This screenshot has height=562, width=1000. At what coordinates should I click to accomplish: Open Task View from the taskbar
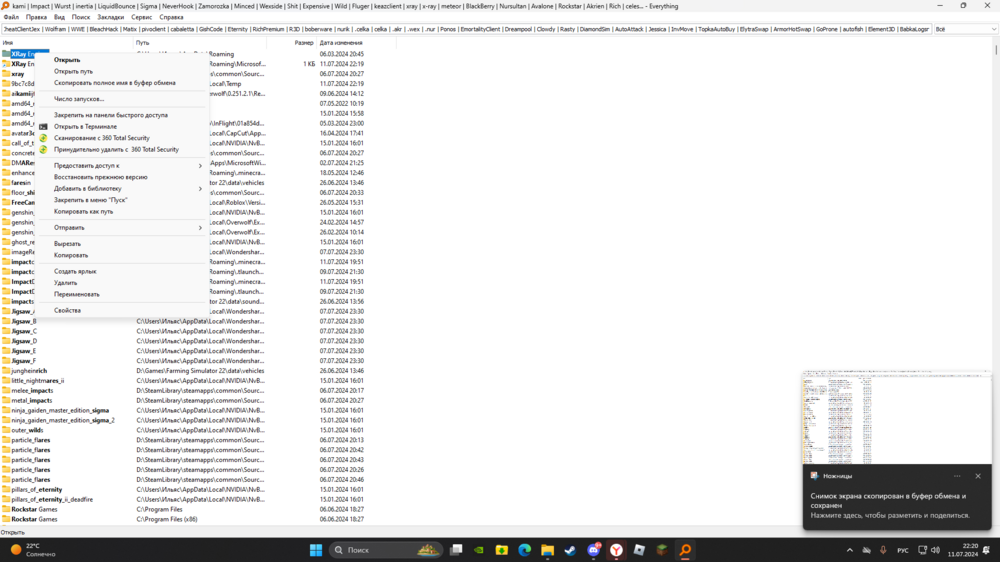pyautogui.click(x=456, y=550)
